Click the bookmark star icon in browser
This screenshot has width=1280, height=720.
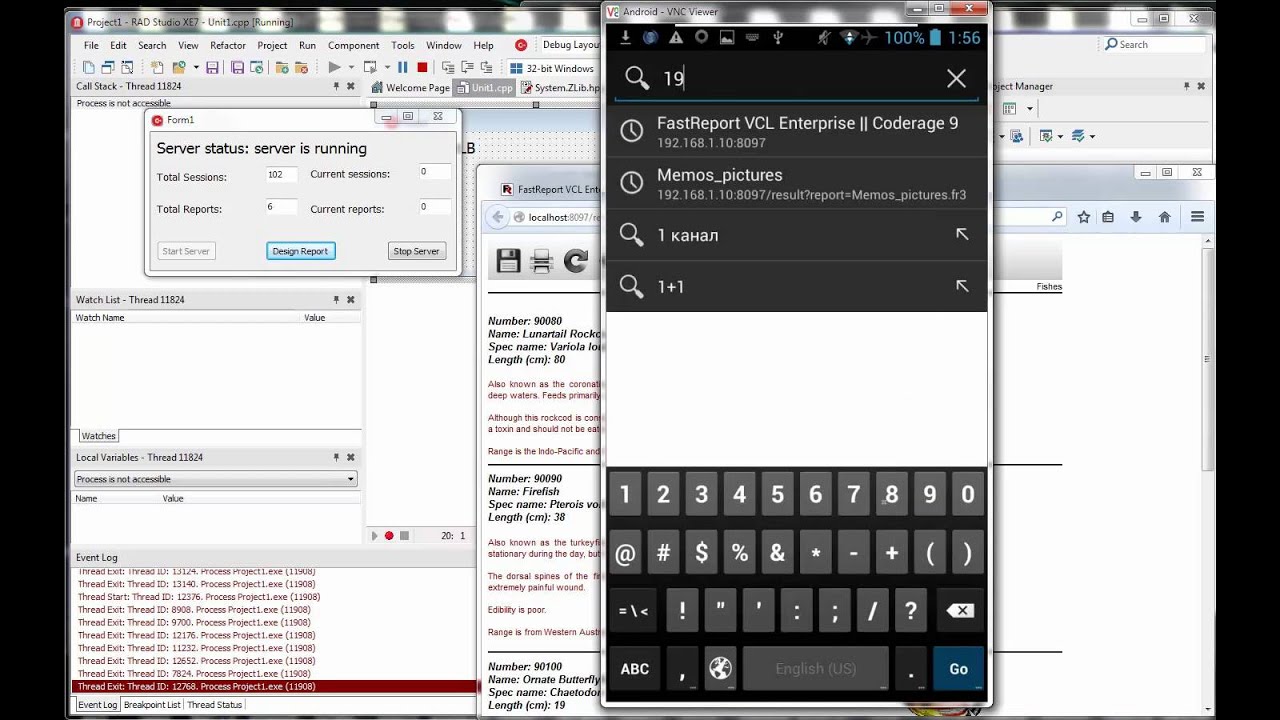(x=1084, y=217)
